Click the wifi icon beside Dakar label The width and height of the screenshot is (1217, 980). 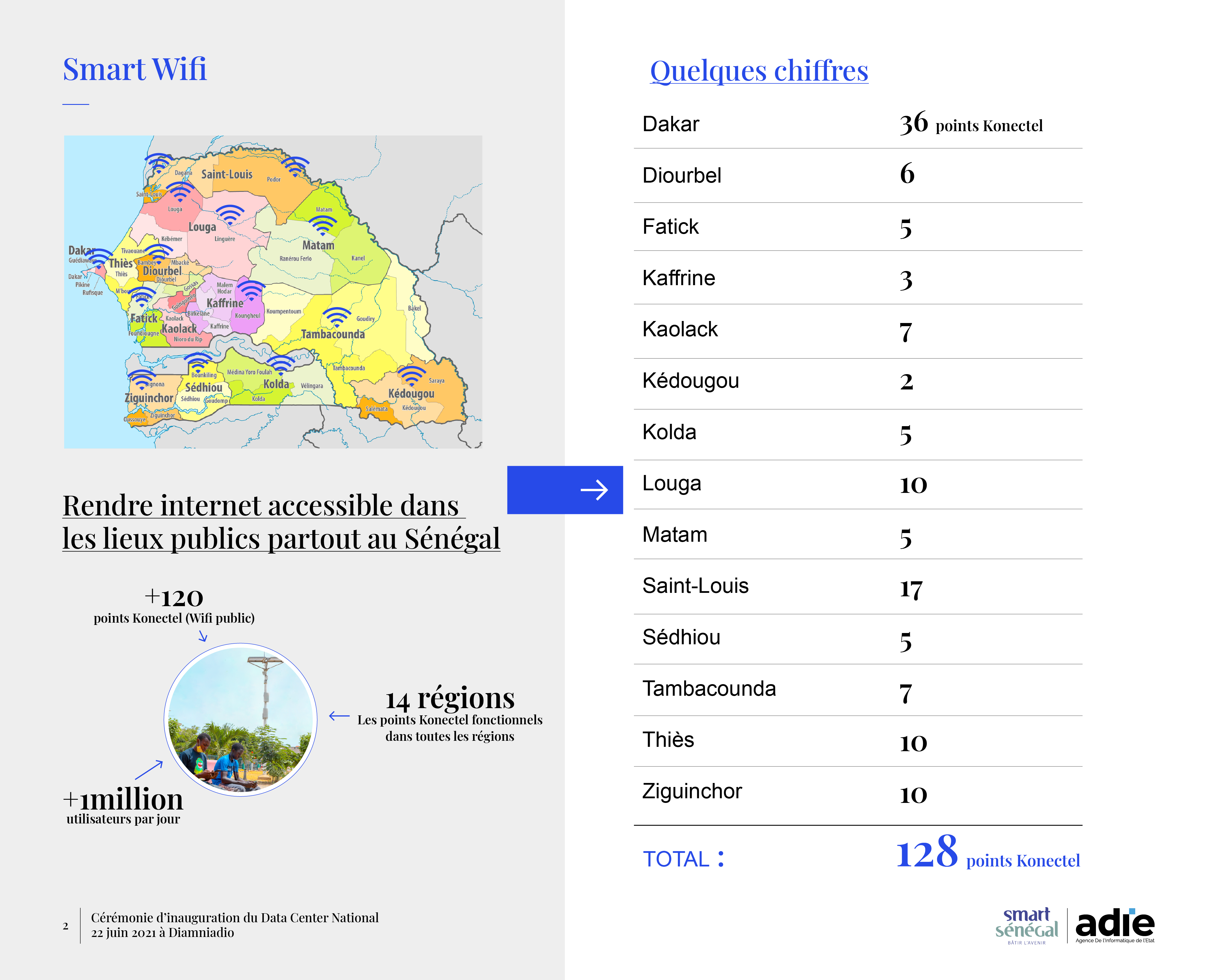99,258
